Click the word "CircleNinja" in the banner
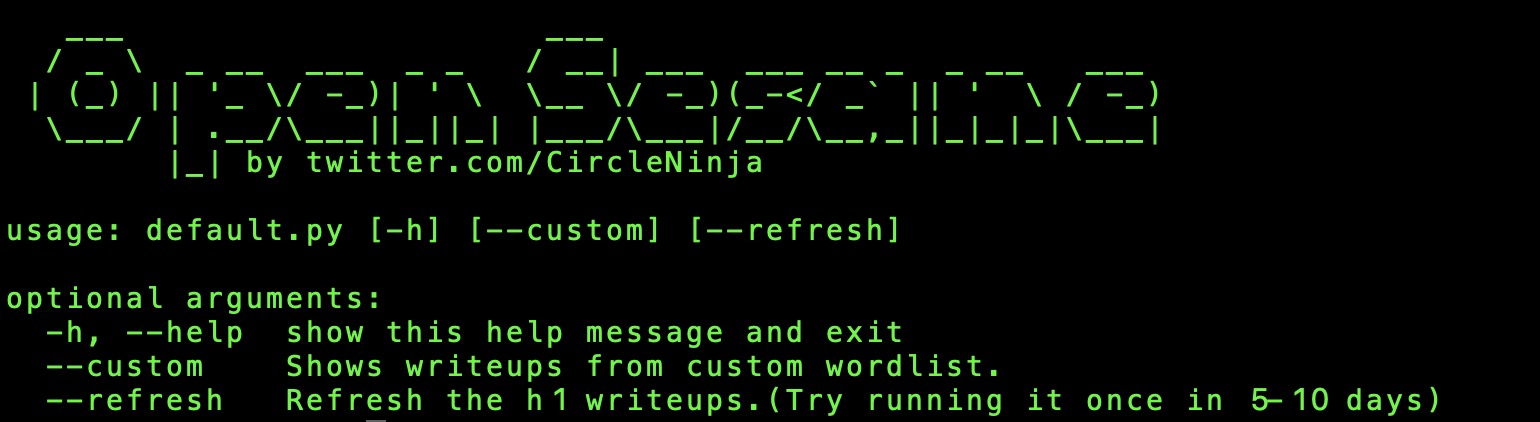The width and height of the screenshot is (1540, 422). coord(655,162)
